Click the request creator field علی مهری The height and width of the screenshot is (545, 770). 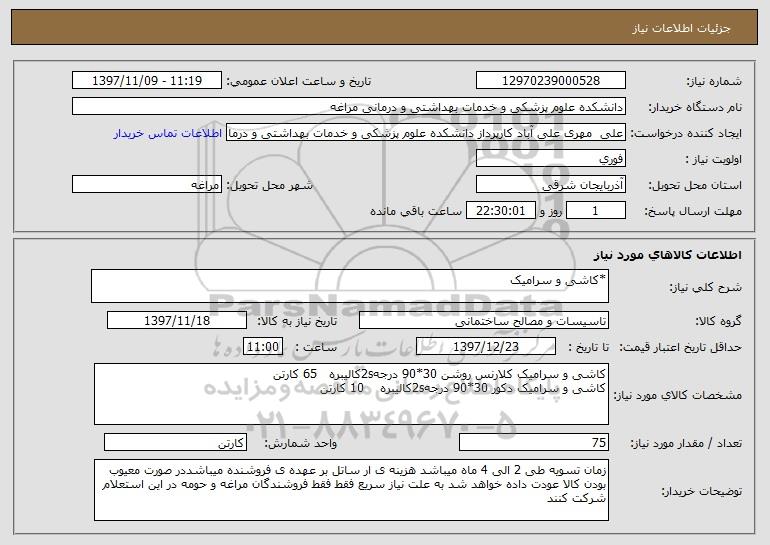click(426, 133)
